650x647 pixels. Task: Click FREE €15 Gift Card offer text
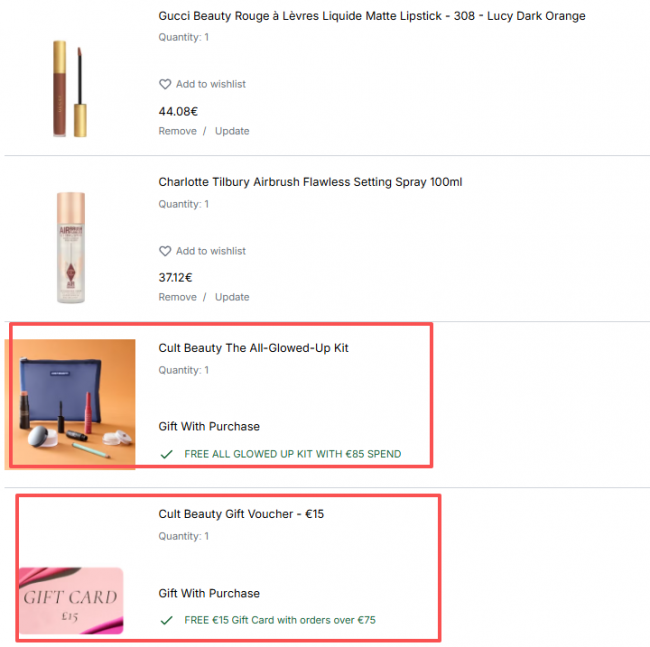[280, 620]
